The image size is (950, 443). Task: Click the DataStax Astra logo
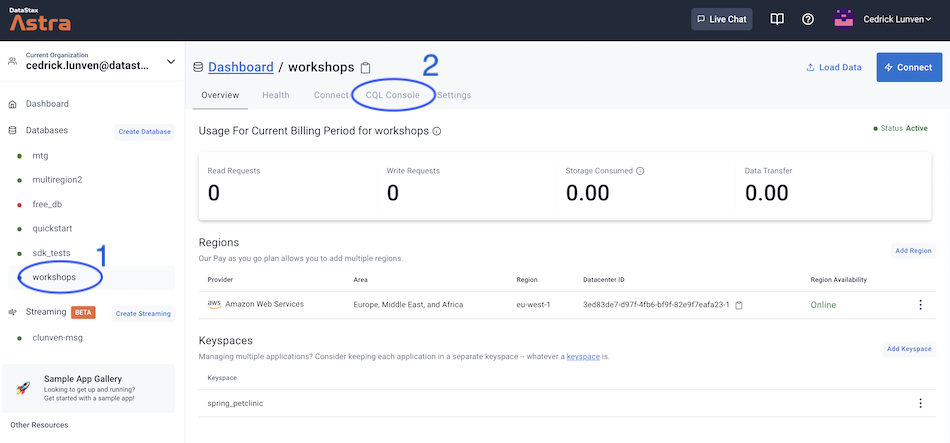tap(39, 20)
